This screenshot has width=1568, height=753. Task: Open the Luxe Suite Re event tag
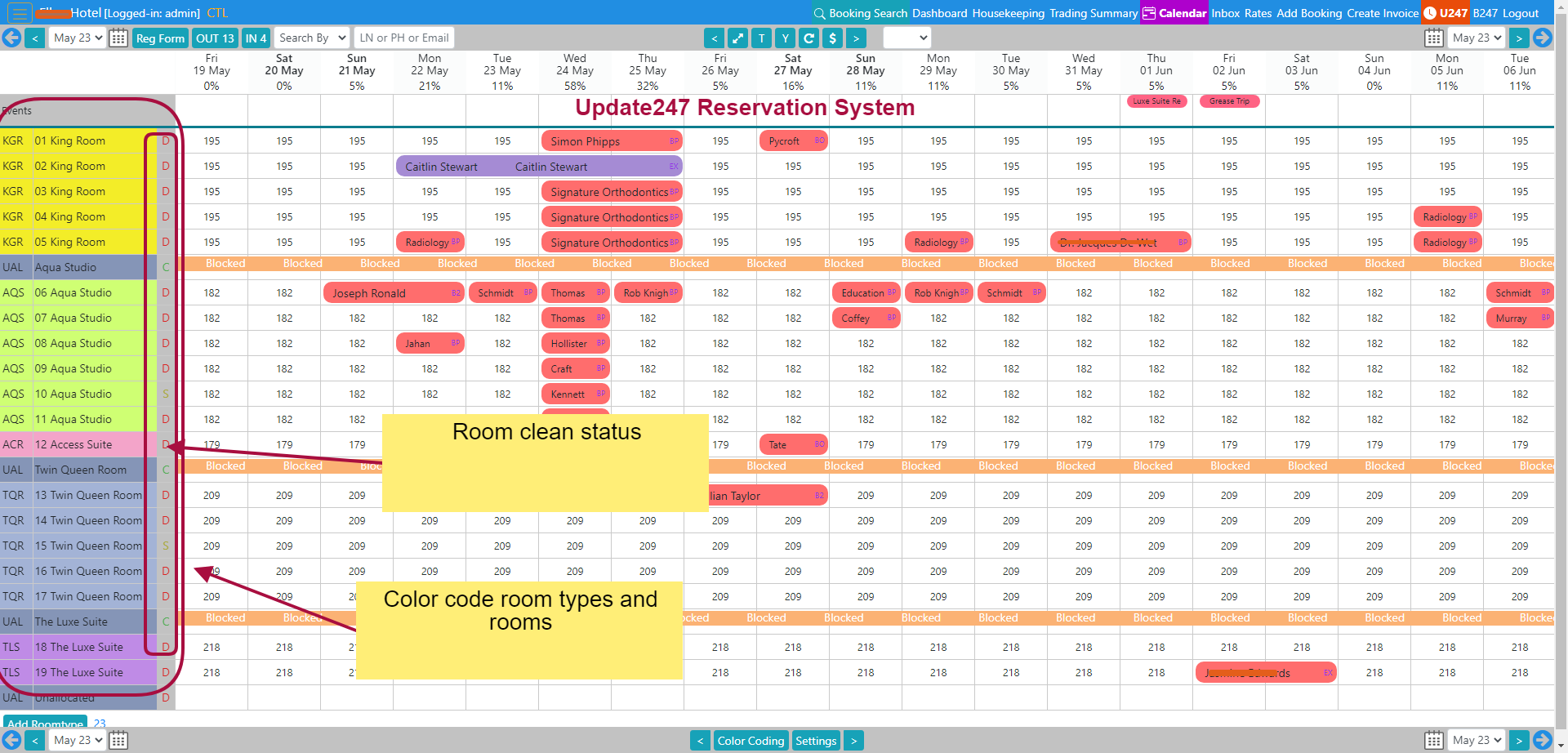(x=1156, y=101)
